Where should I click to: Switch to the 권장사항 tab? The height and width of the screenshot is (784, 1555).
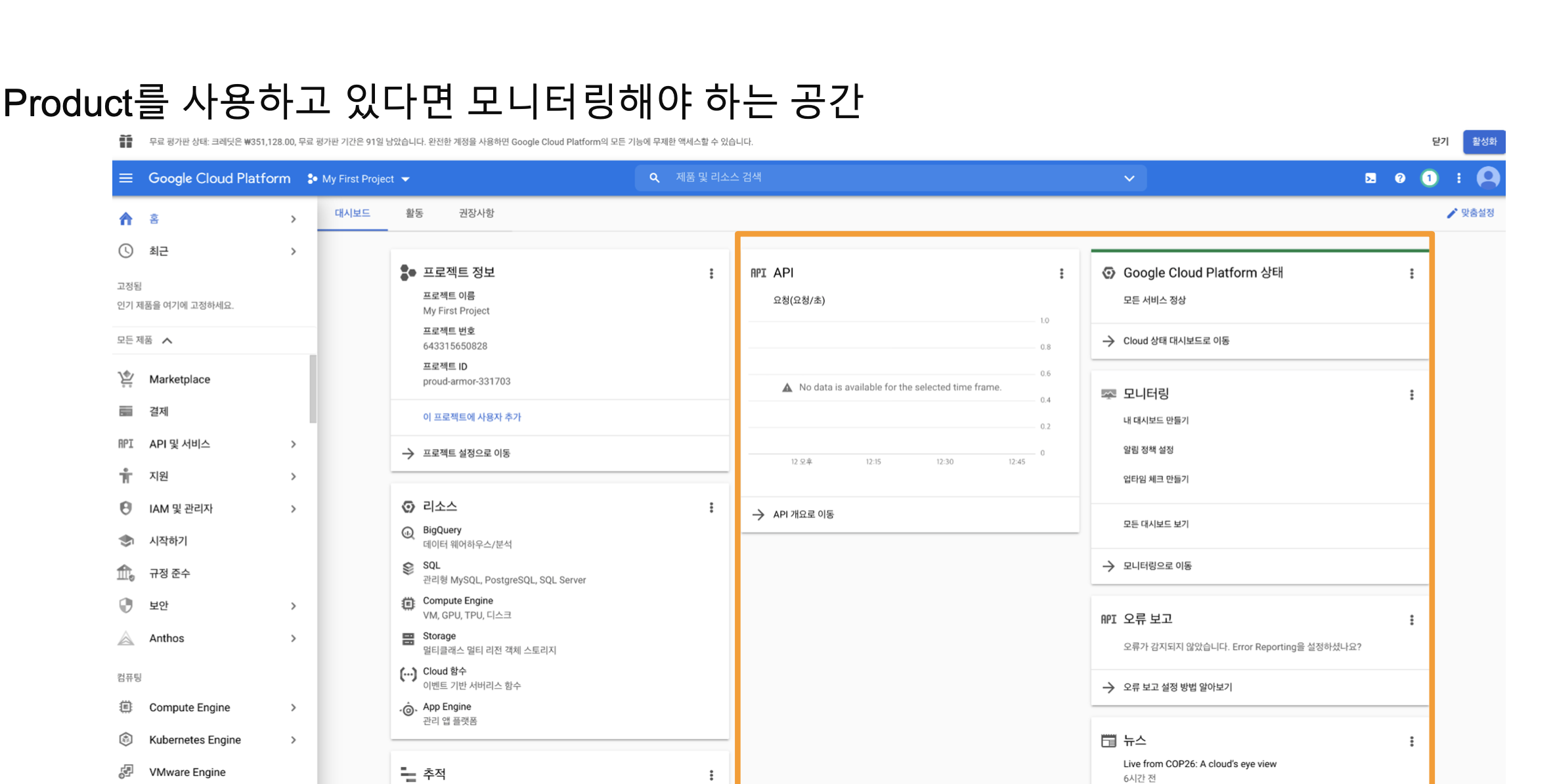(476, 213)
